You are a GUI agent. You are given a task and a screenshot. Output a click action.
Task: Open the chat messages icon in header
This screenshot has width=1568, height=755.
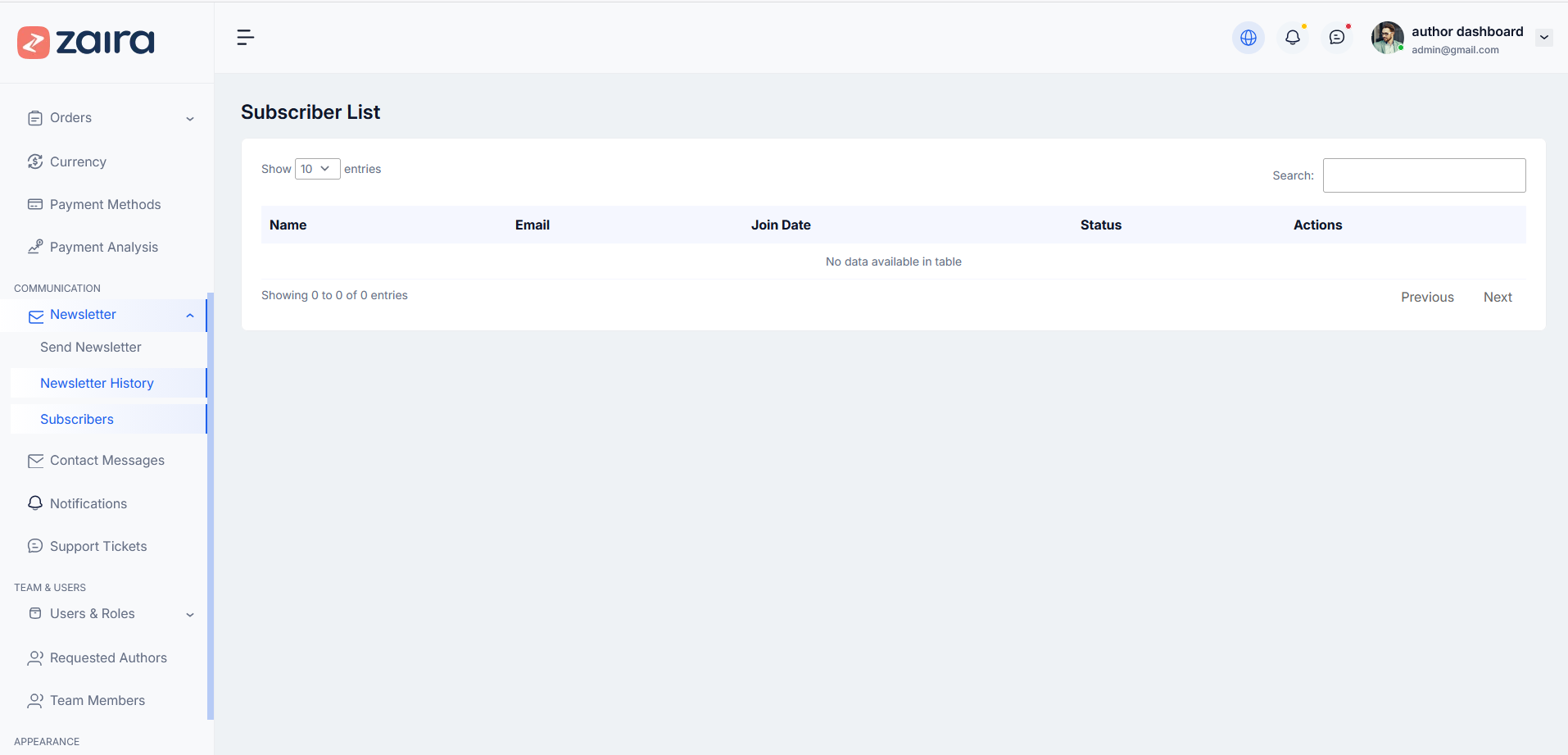tap(1336, 38)
